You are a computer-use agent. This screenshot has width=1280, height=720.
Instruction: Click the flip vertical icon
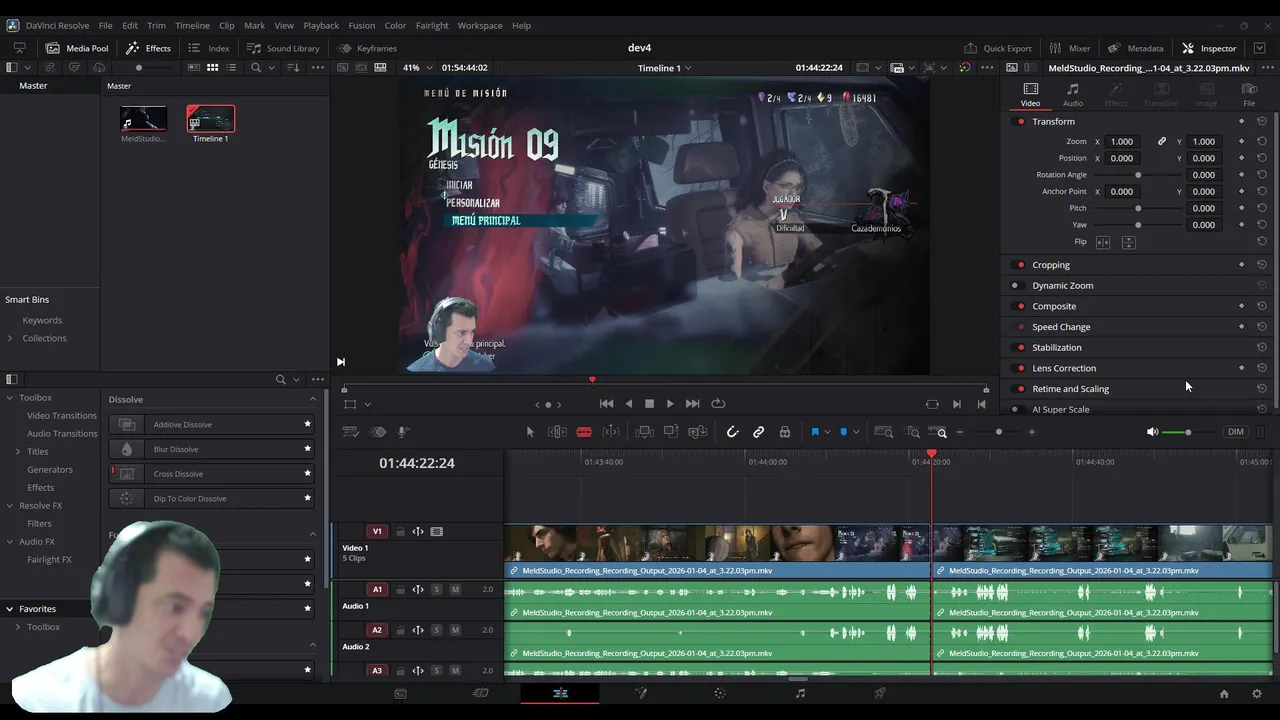[1128, 242]
